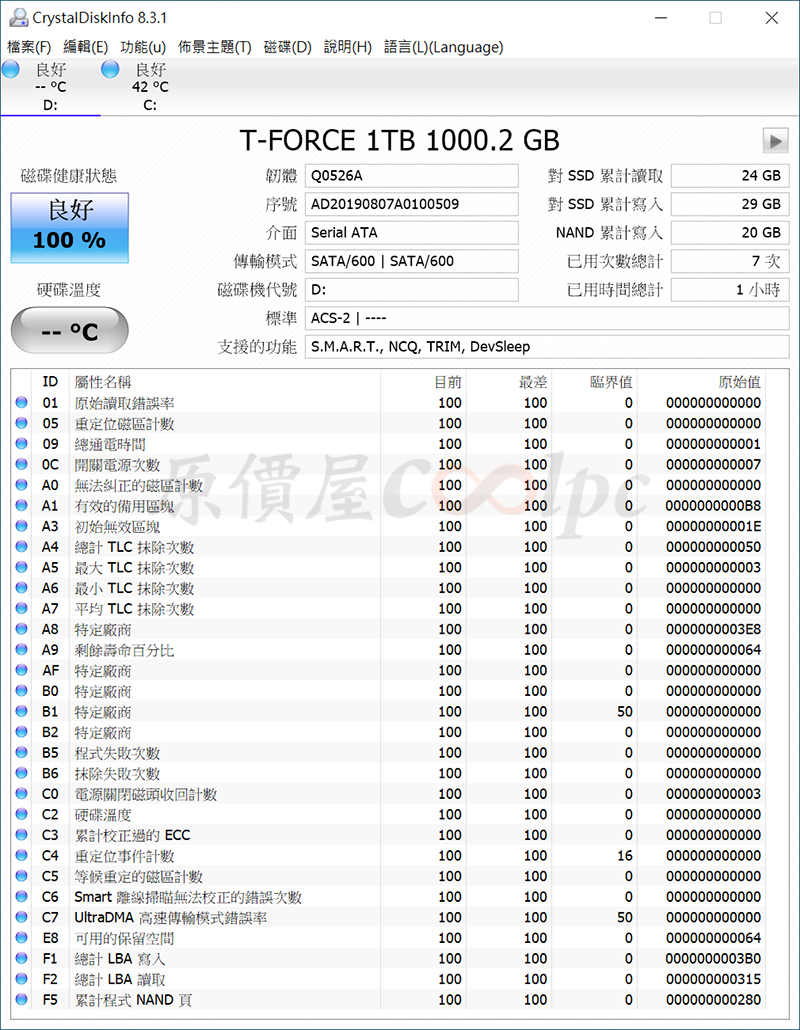
Task: Click the firmware field Q0526A
Action: (x=411, y=176)
